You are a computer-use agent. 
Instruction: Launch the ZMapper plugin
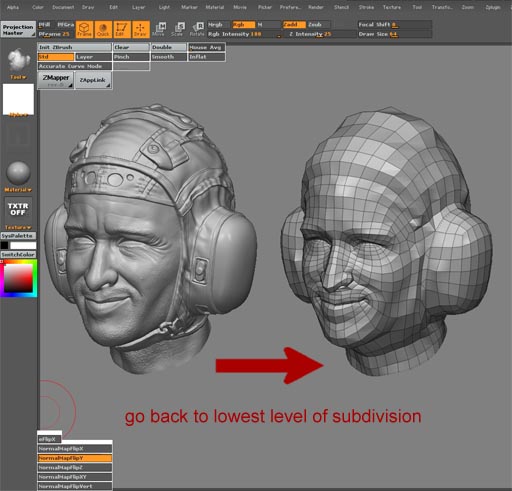(56, 80)
